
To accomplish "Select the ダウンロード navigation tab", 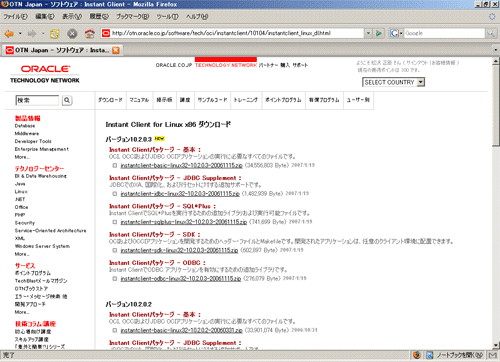I will click(x=110, y=100).
